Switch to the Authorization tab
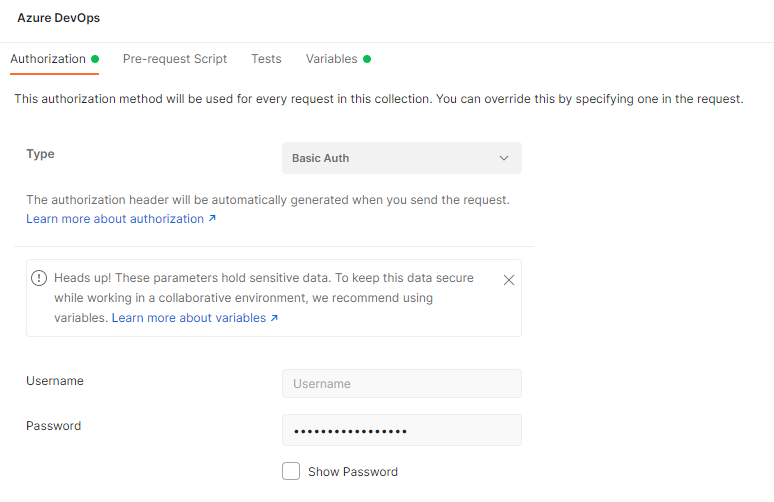Viewport: 774px width, 502px height. click(x=54, y=59)
